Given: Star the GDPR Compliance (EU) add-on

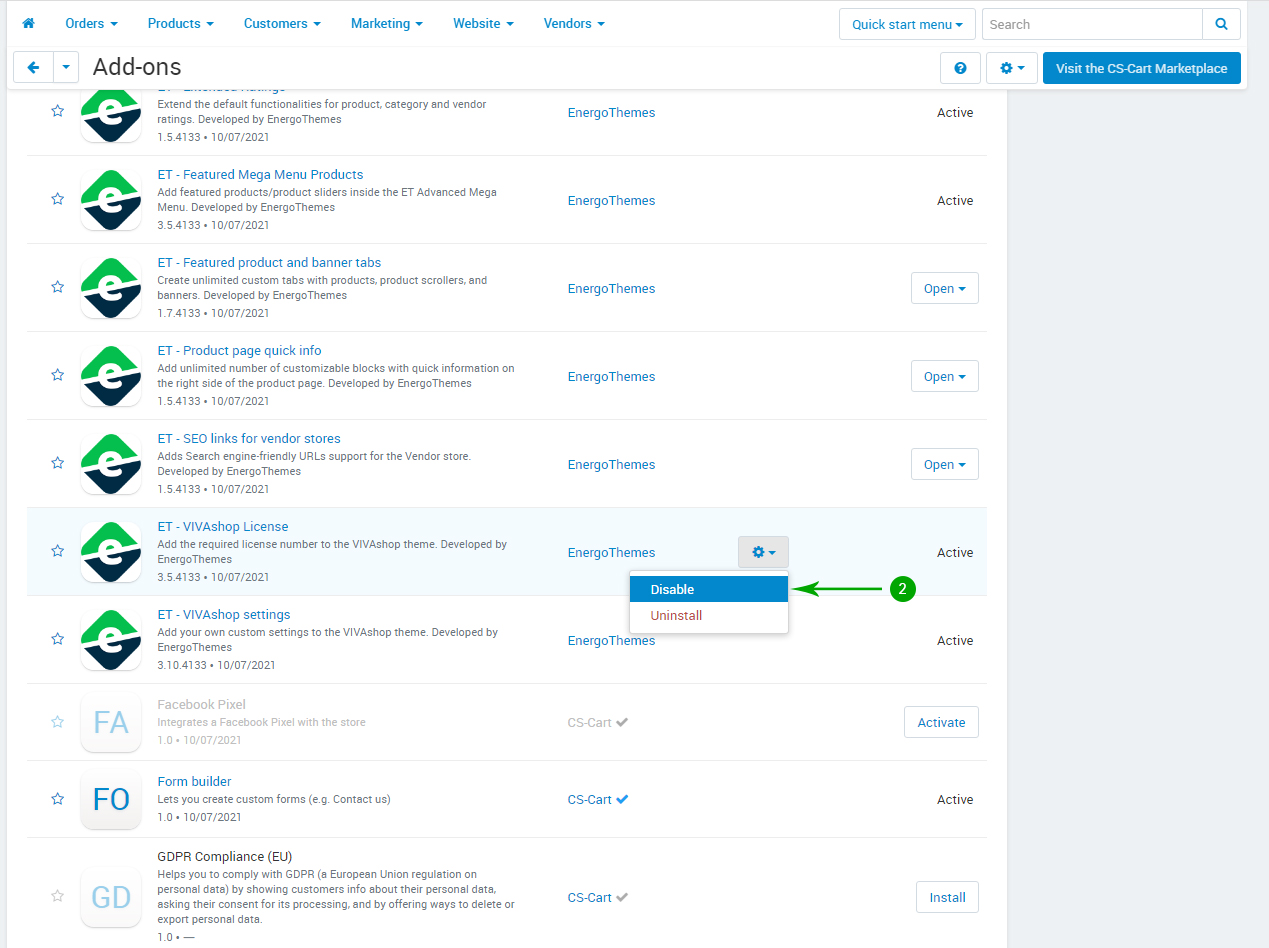Looking at the screenshot, I should tap(57, 896).
